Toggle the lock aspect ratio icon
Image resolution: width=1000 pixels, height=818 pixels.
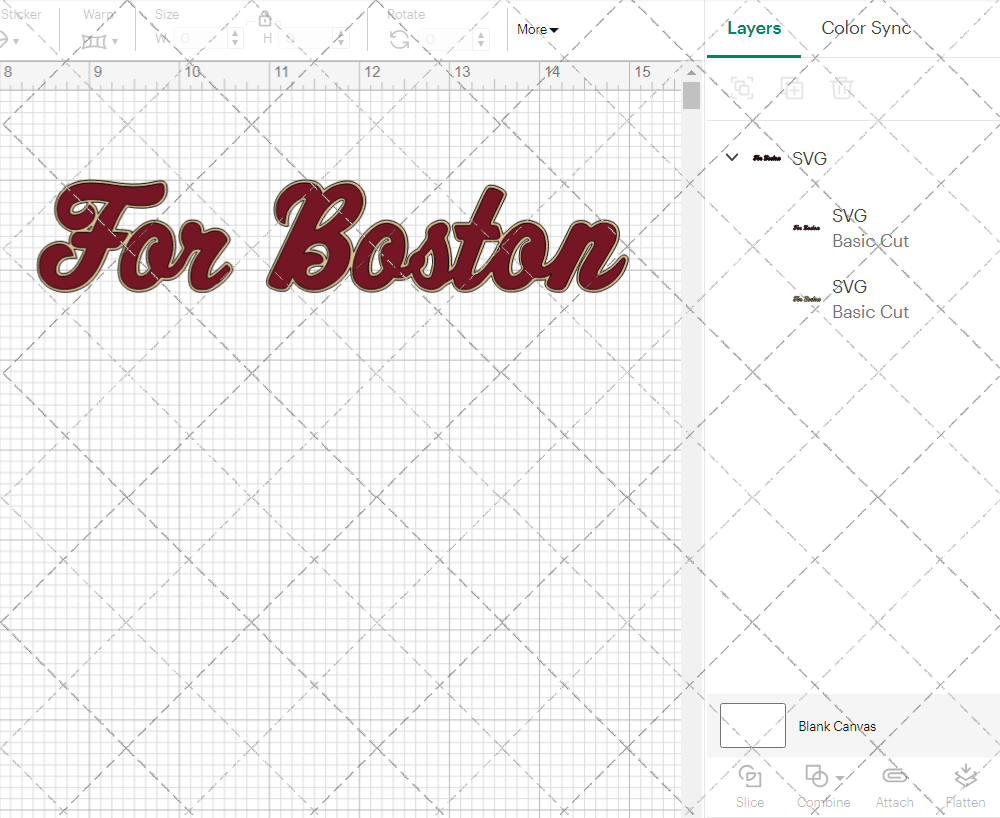click(x=265, y=18)
